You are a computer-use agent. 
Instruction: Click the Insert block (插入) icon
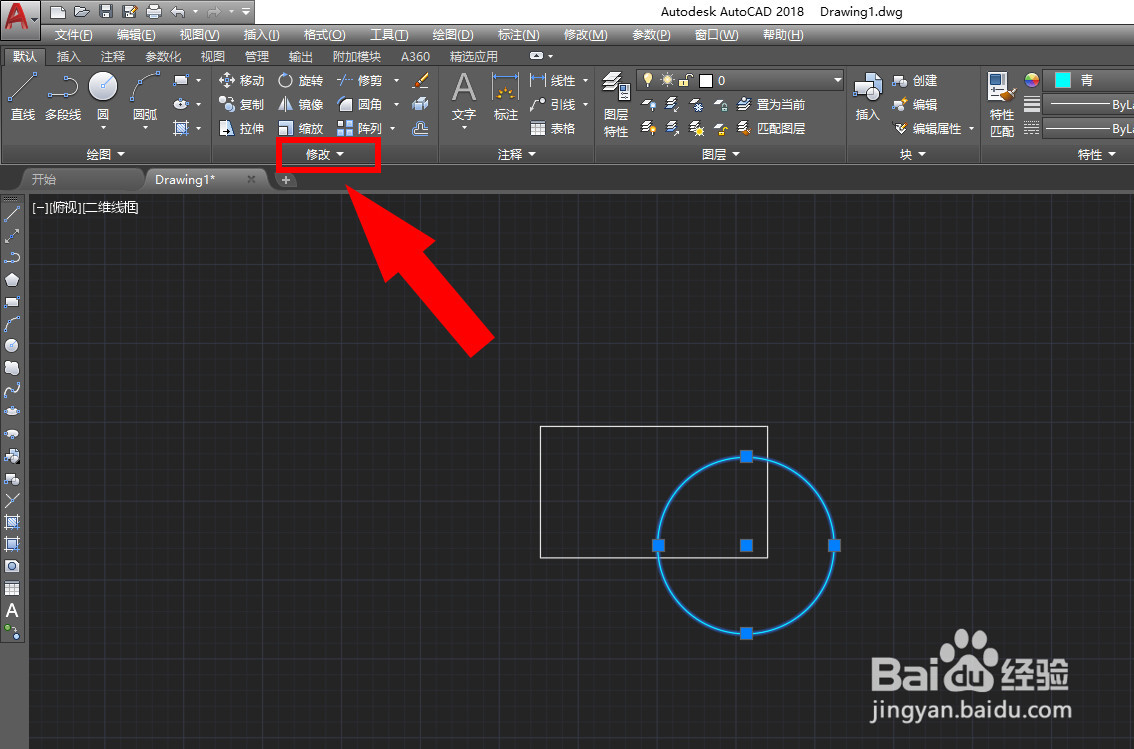click(x=867, y=96)
